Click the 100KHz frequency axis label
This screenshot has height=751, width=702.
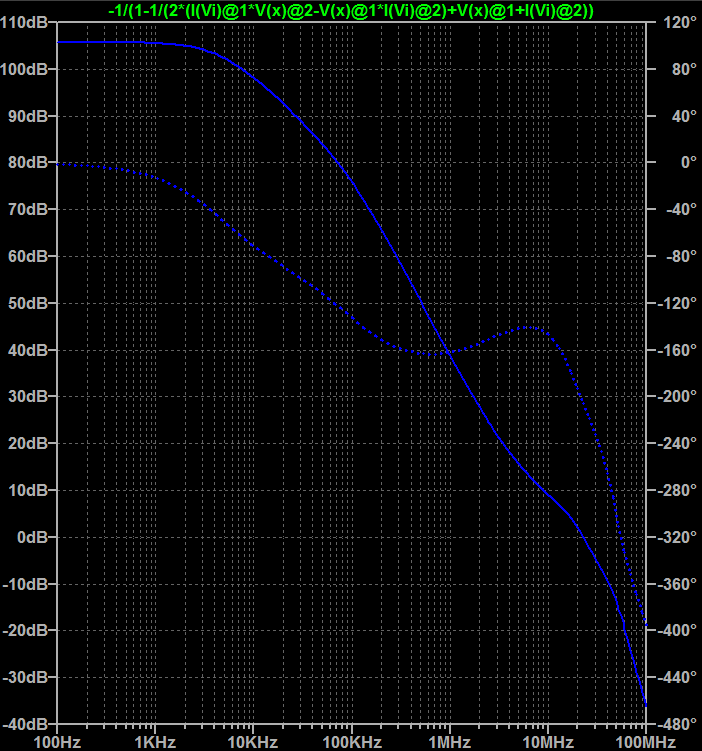[x=352, y=742]
